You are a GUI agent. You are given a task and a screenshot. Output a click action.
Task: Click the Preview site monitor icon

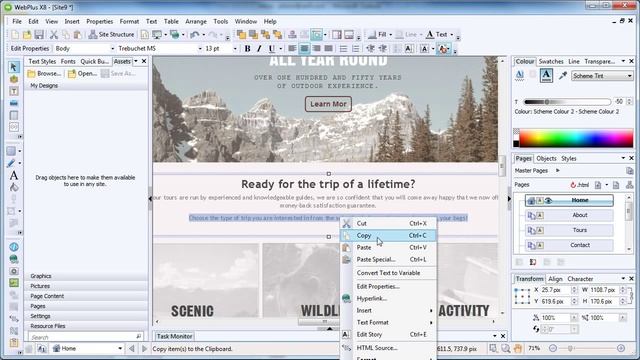[x=157, y=35]
